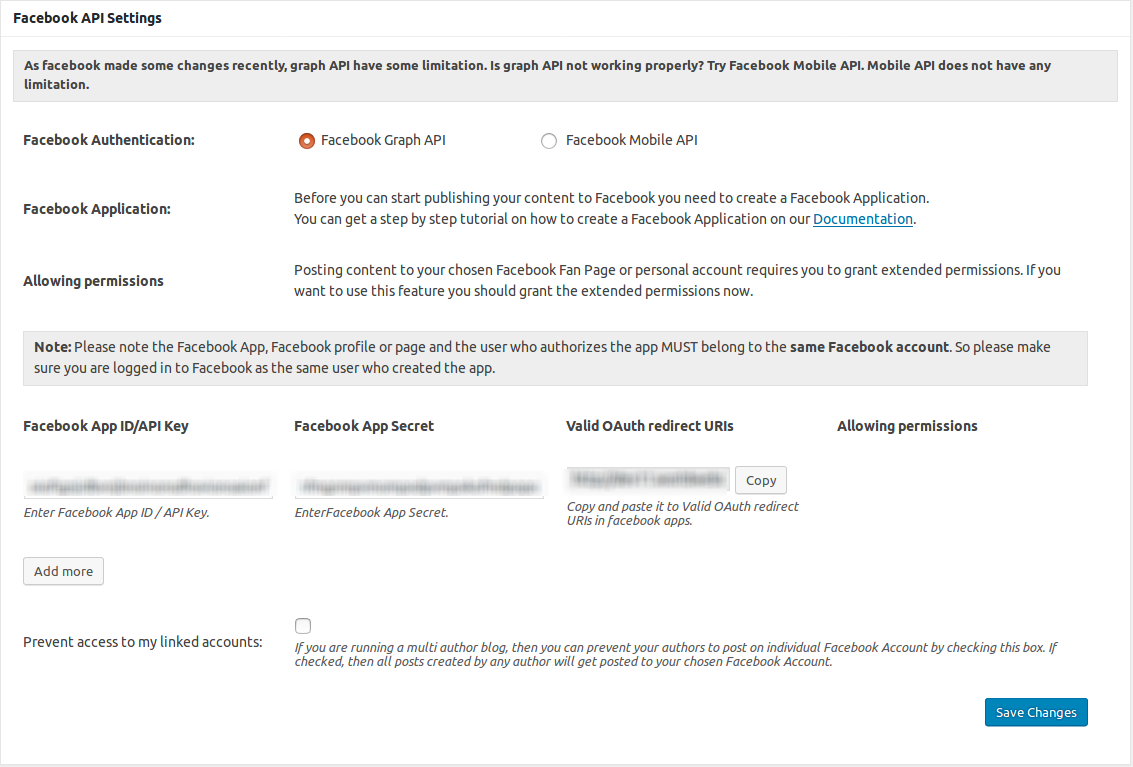Open the Documentation link
Image resolution: width=1133 pixels, height=767 pixels.
click(x=862, y=219)
